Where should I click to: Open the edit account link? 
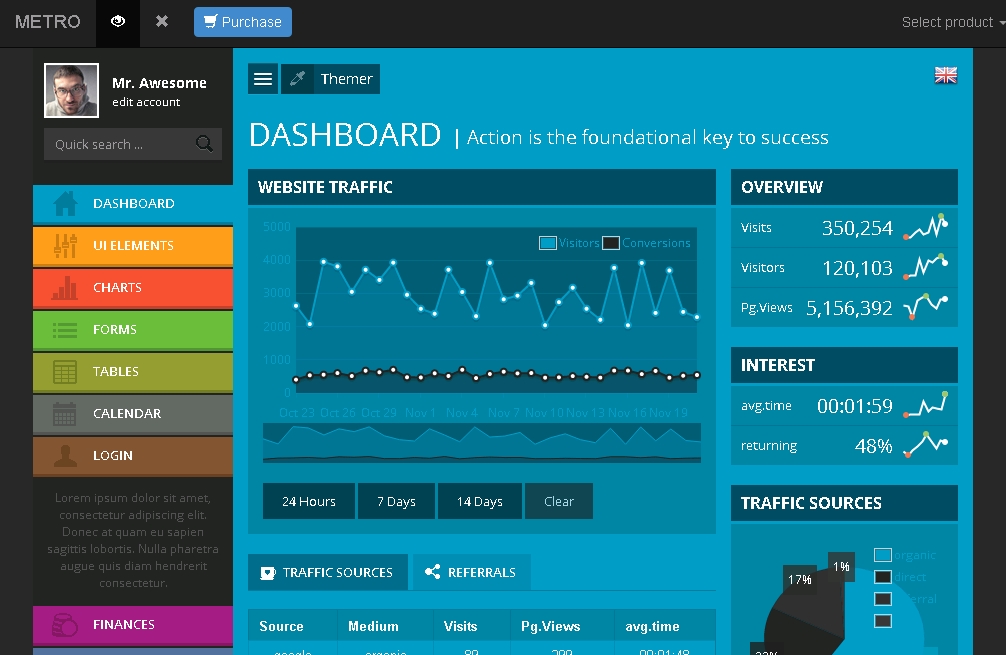[146, 102]
